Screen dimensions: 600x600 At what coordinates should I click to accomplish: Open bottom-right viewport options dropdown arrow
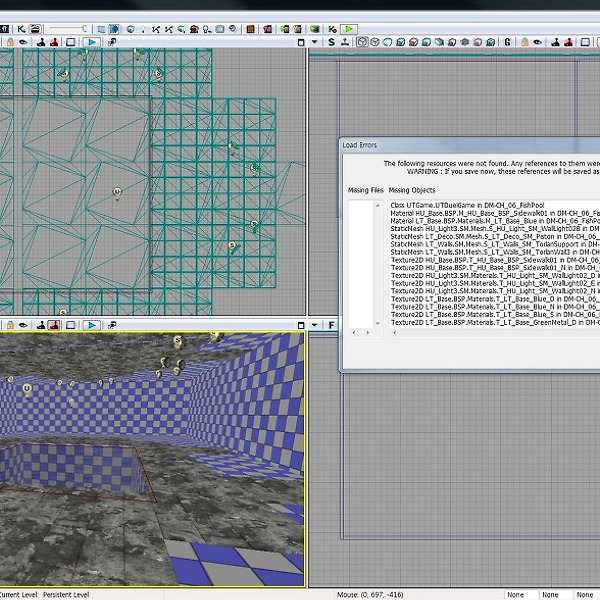(315, 325)
